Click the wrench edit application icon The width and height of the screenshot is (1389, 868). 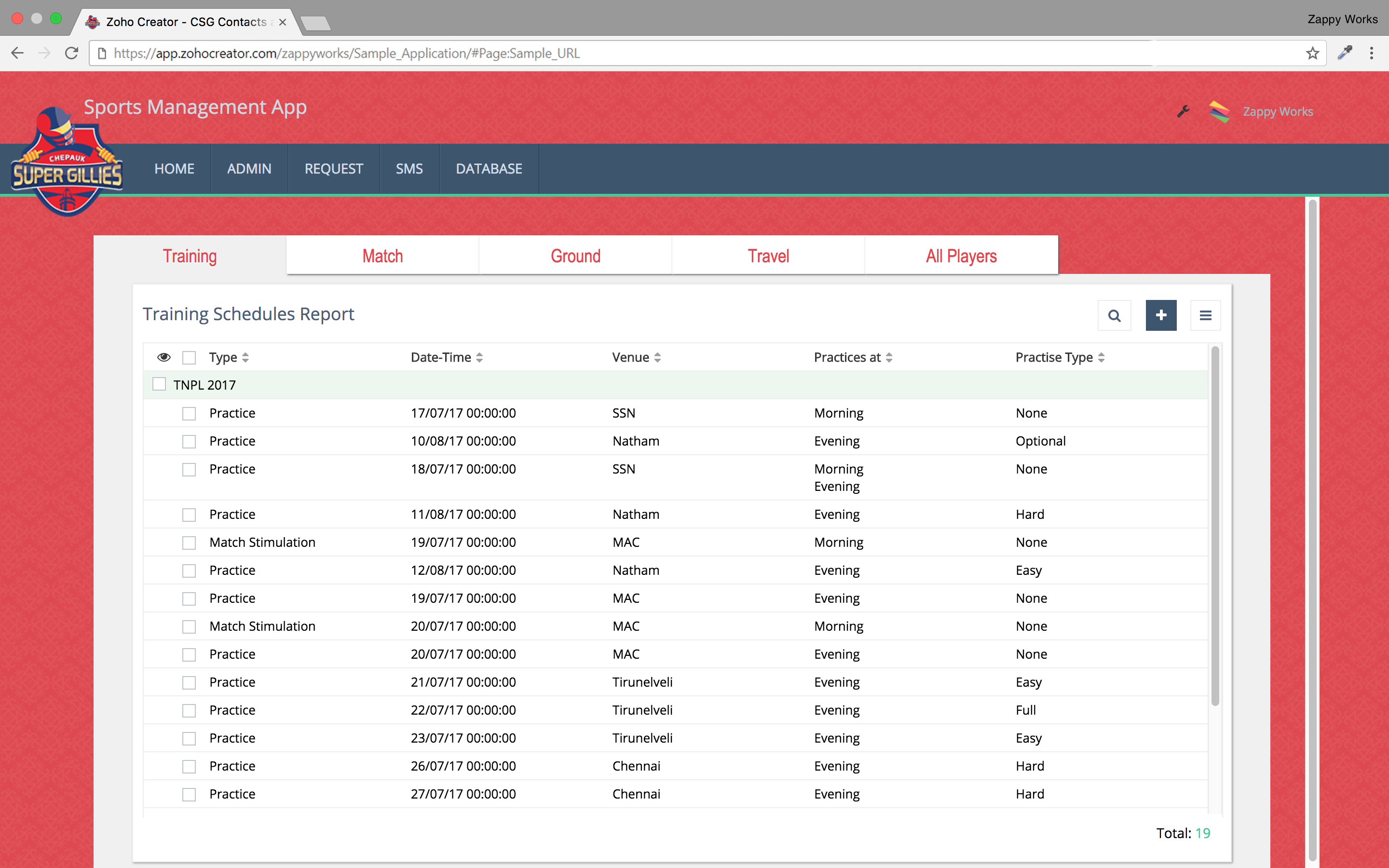pyautogui.click(x=1183, y=111)
